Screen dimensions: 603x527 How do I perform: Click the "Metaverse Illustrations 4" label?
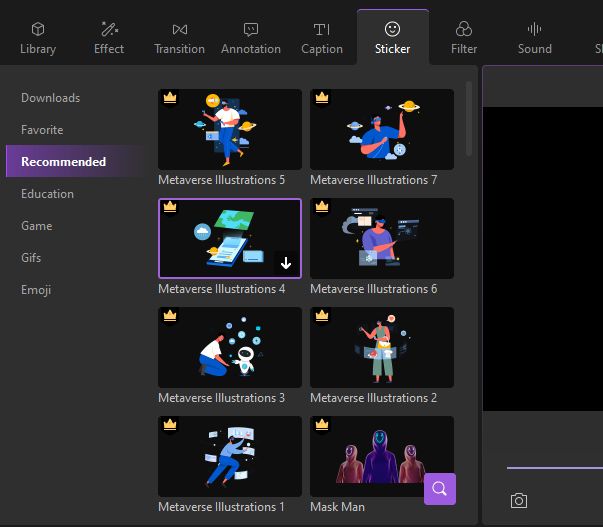[x=222, y=289]
